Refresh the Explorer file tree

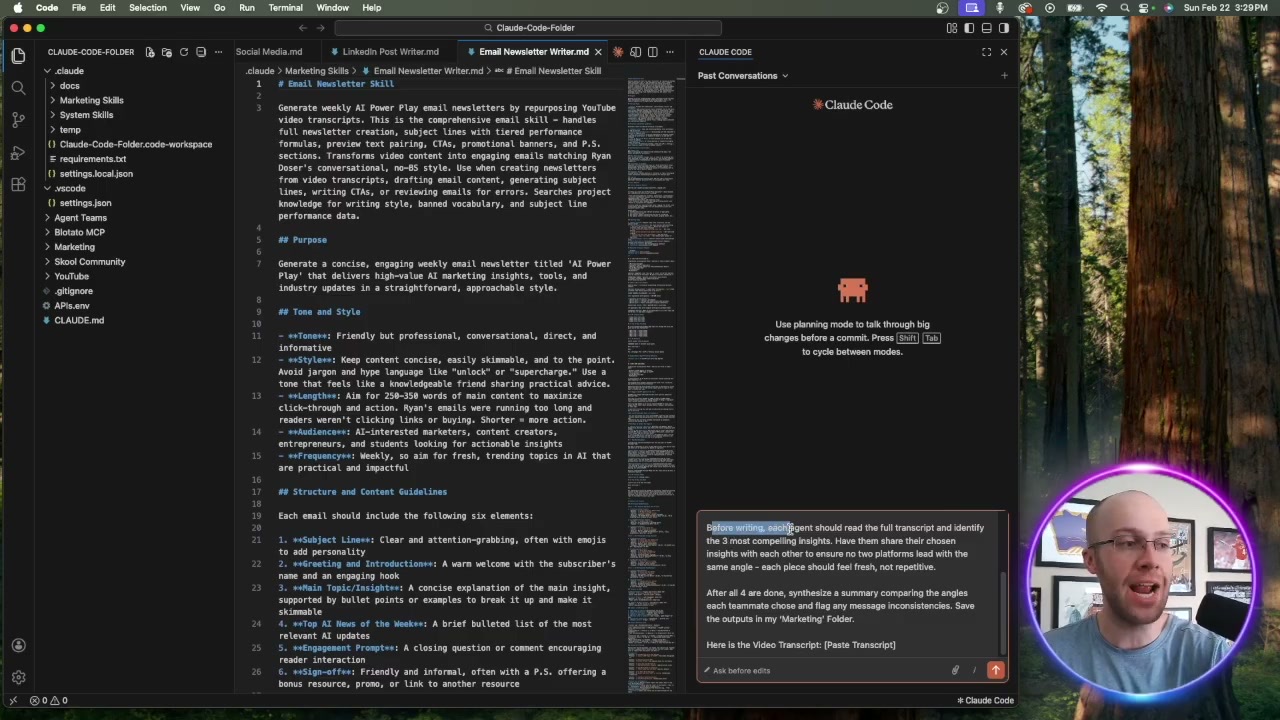click(184, 52)
